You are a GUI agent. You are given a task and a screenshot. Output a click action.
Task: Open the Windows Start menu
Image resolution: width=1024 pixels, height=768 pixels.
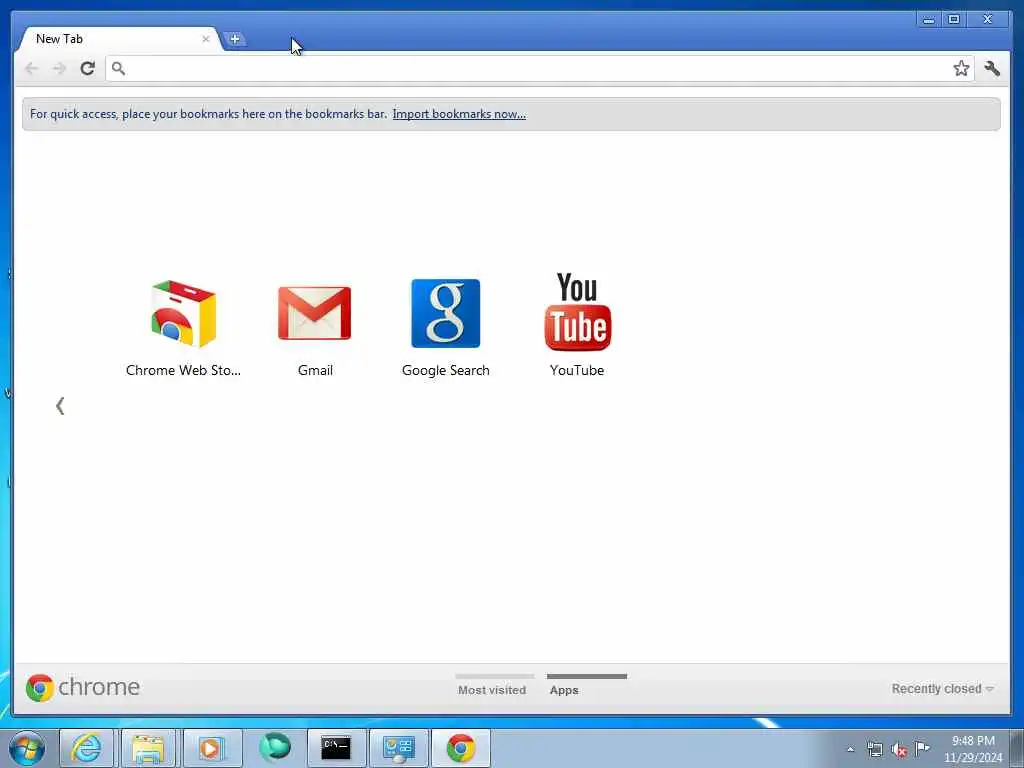[27, 748]
